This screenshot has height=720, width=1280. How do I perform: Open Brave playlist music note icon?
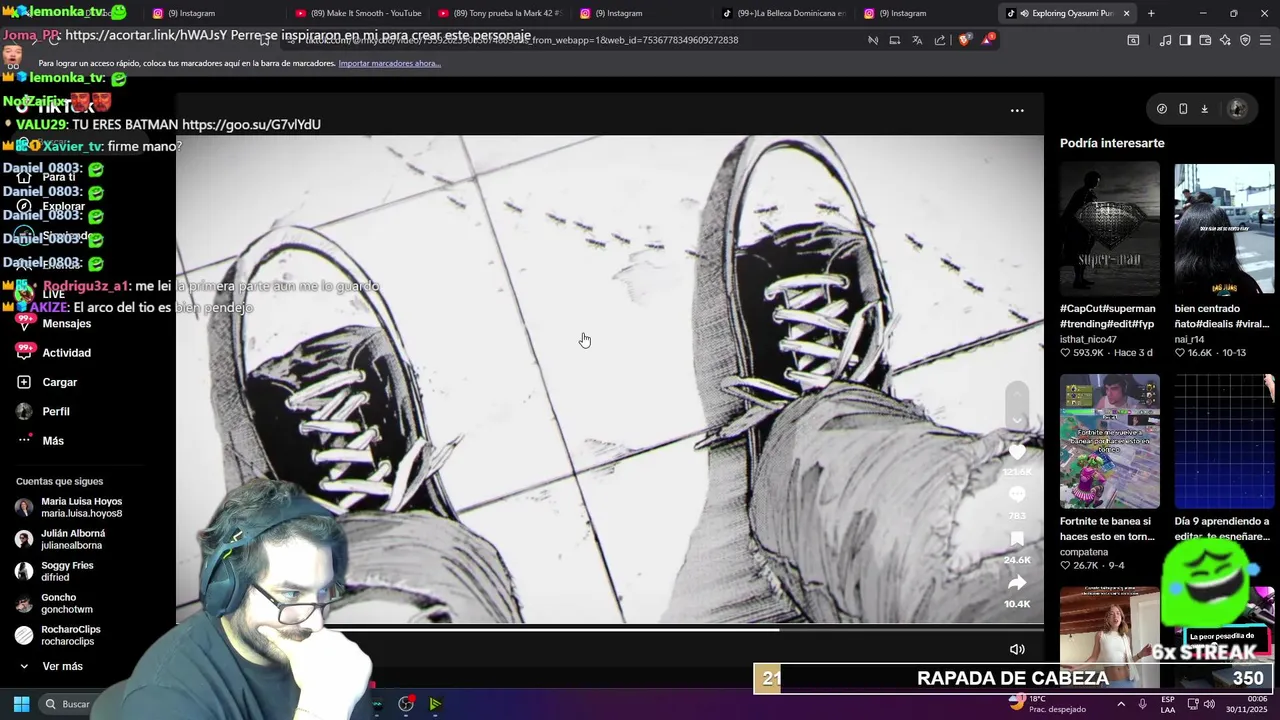[1165, 40]
